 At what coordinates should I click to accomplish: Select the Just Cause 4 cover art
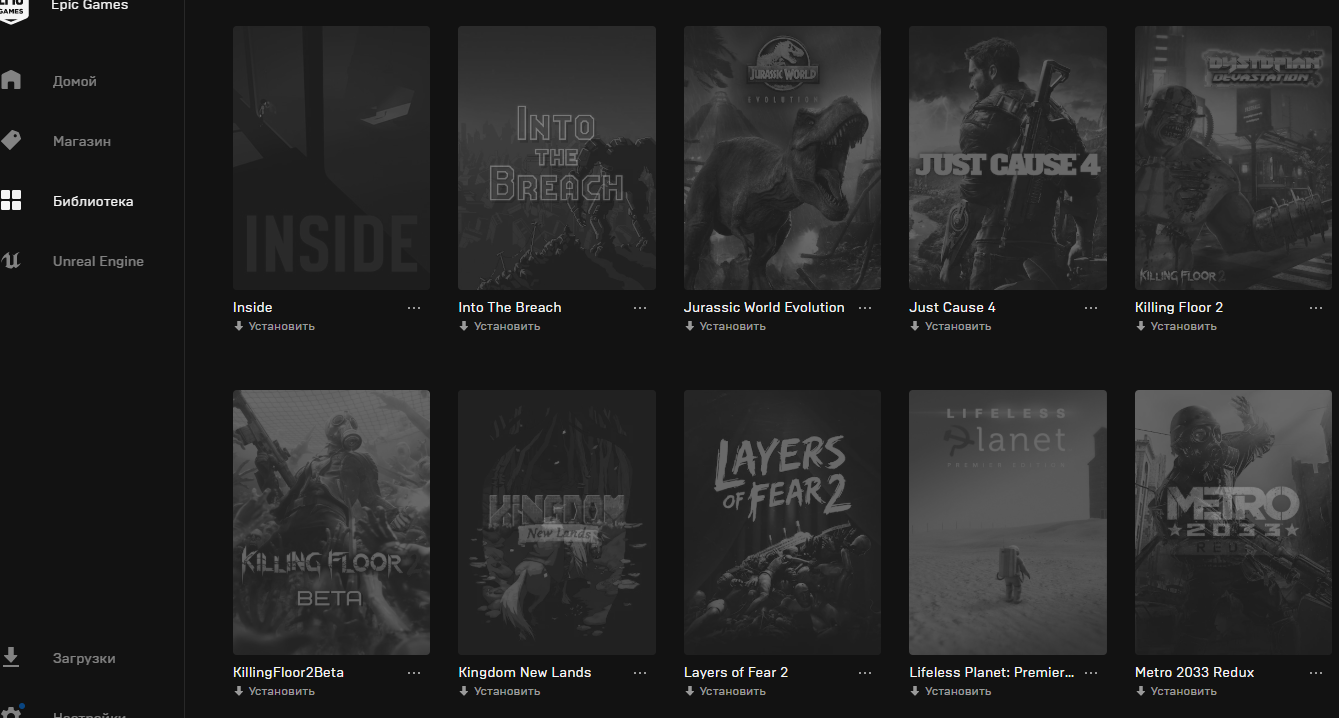[1007, 158]
